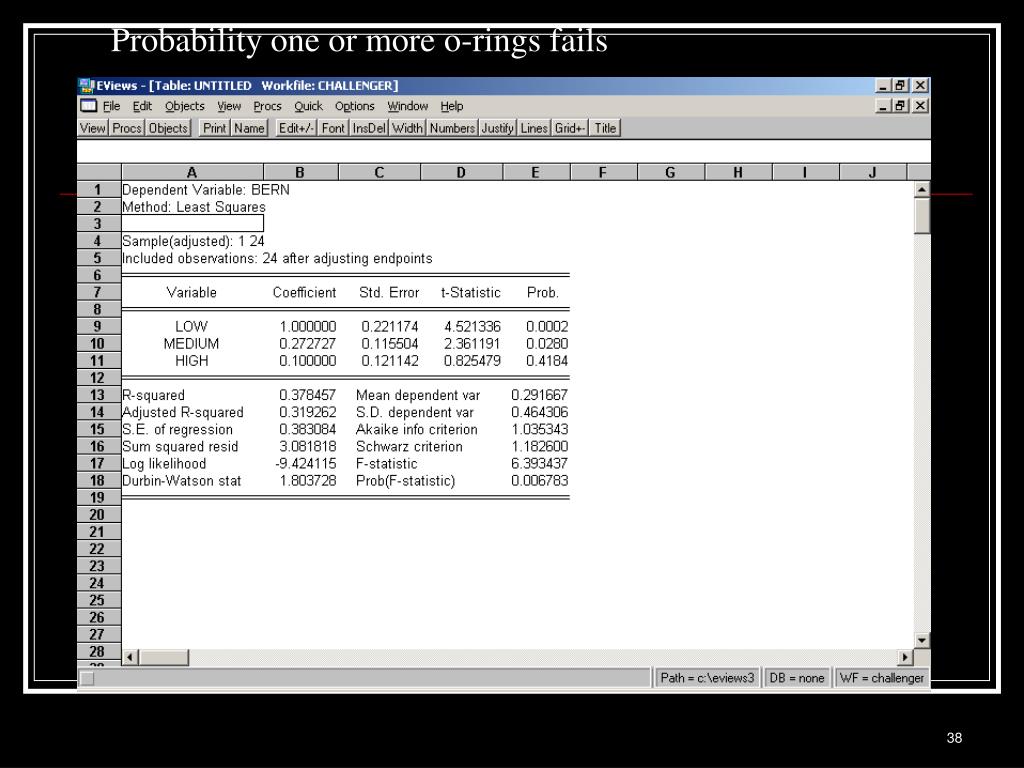Click LOW t-Statistic 4.521336
The image size is (1024, 768).
(472, 327)
